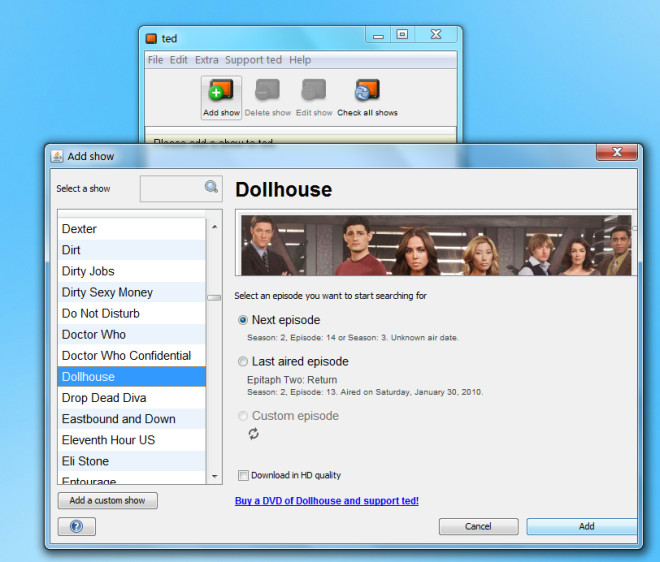The width and height of the screenshot is (660, 562).
Task: Select Dirt in the show list
Action: [131, 250]
